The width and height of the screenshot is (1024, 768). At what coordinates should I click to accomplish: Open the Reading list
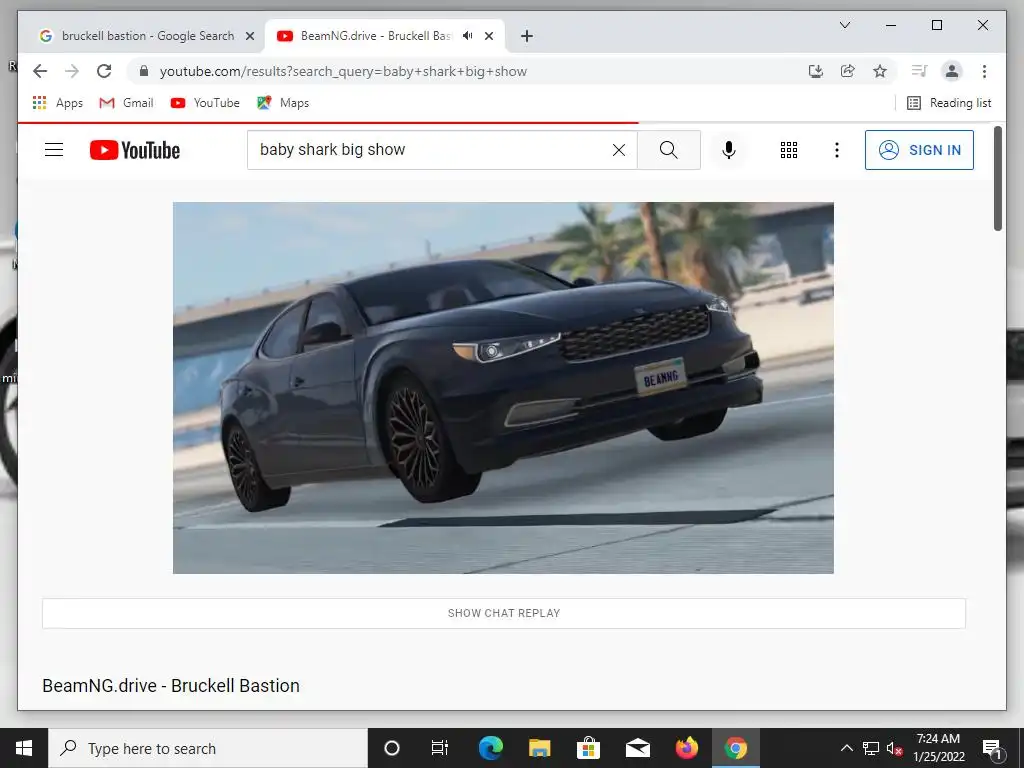(x=949, y=103)
